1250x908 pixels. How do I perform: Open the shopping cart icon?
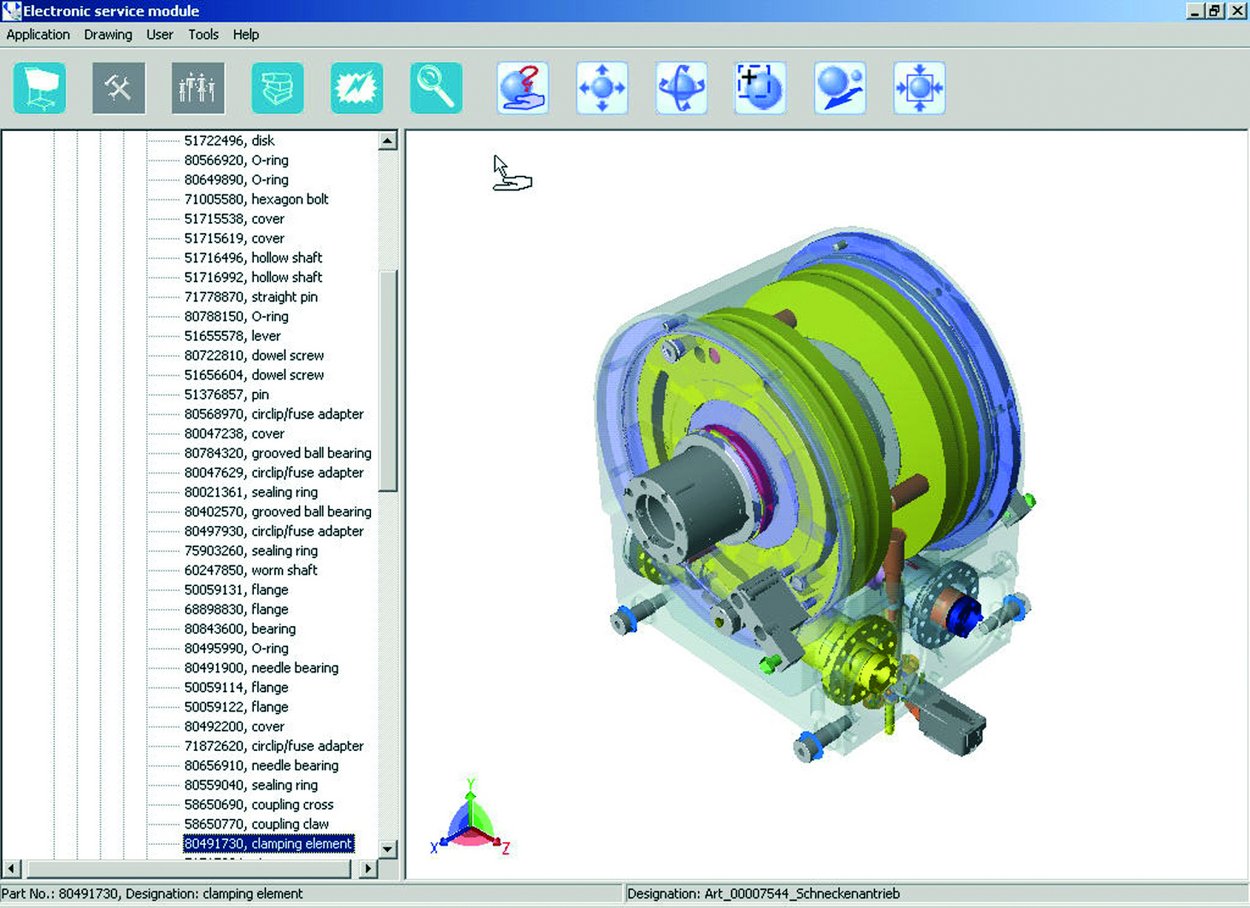coord(40,88)
